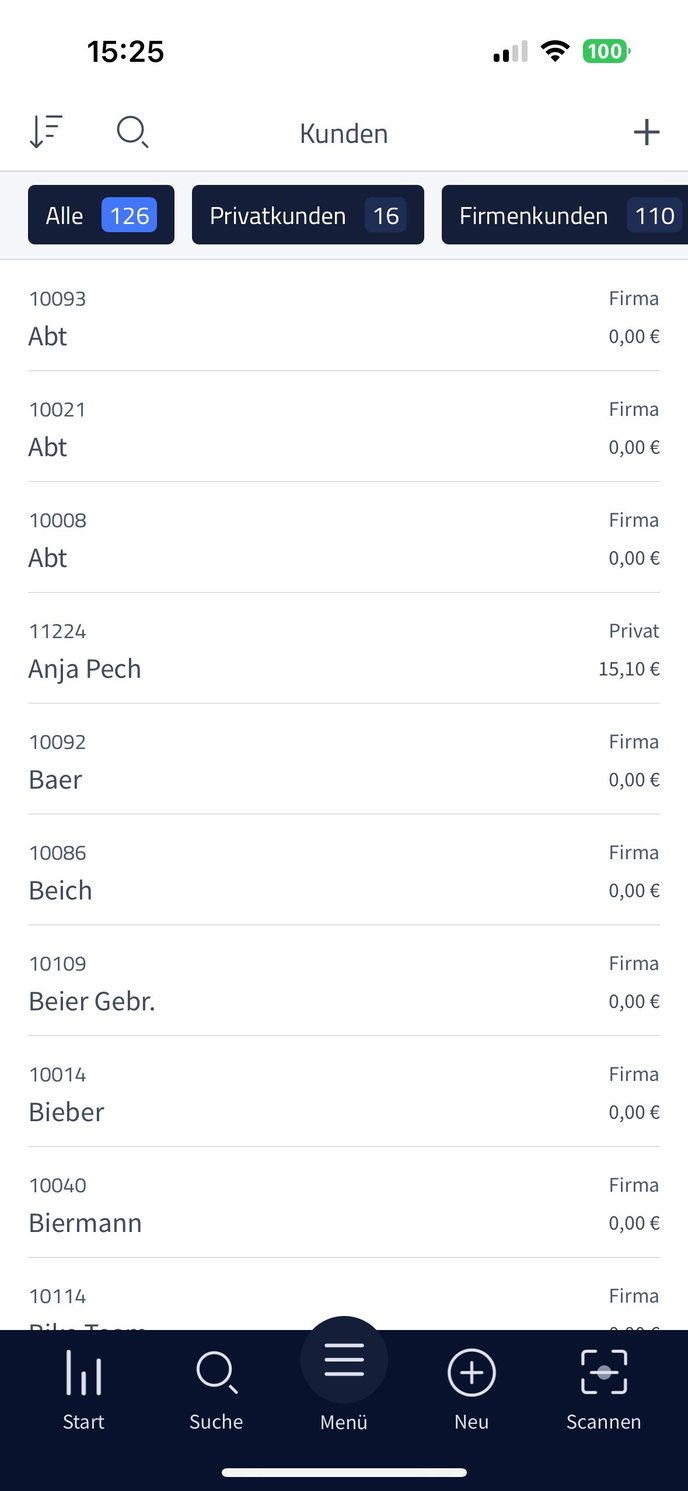
Task: Filter by Firmenkunden
Action: point(565,215)
